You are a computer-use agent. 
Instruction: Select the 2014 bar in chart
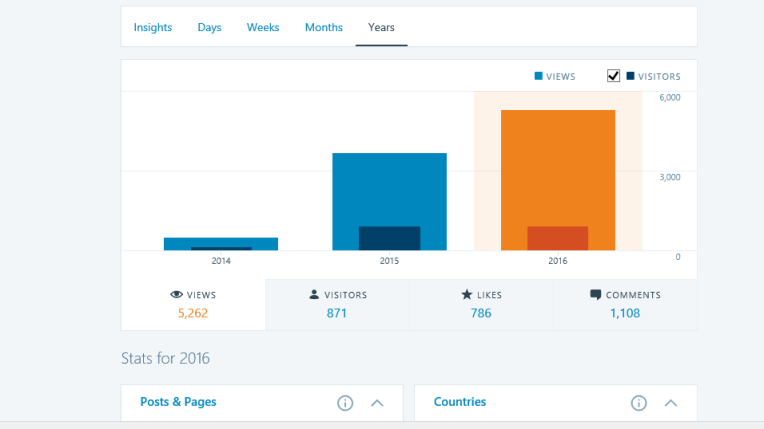point(221,243)
